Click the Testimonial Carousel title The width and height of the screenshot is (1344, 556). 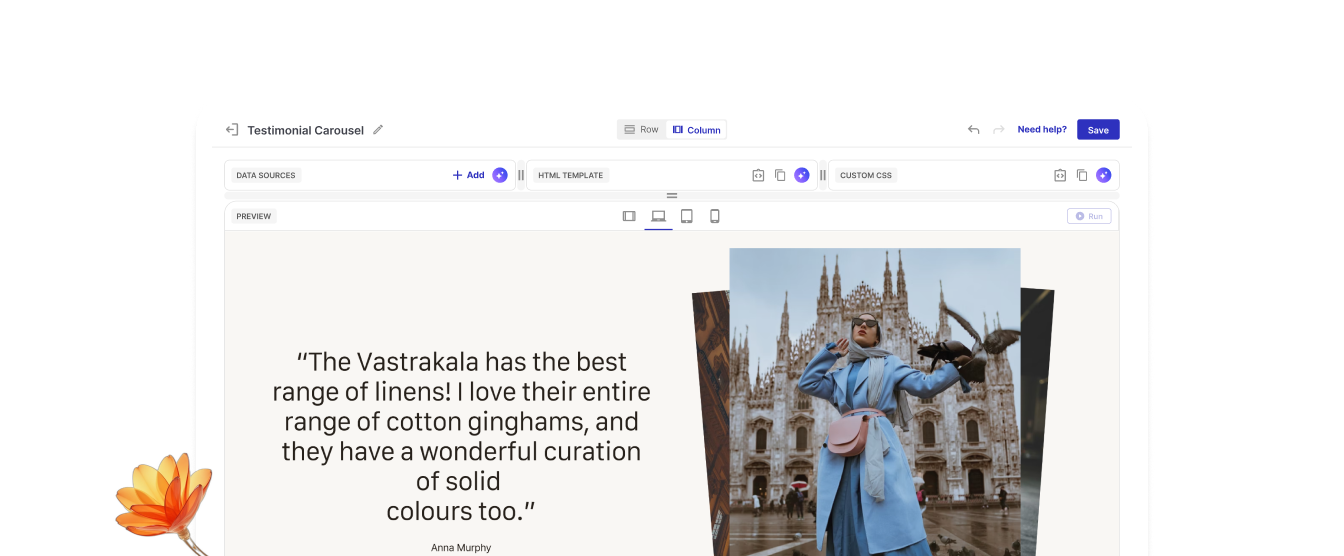306,130
